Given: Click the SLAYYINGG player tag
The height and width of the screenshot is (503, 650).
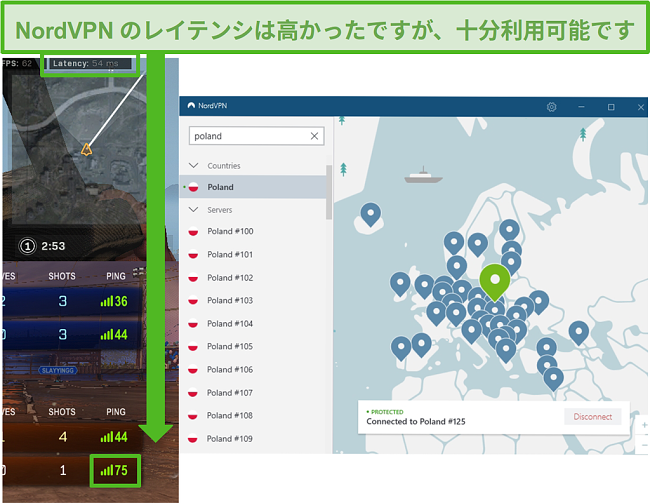Looking at the screenshot, I should pos(58,370).
